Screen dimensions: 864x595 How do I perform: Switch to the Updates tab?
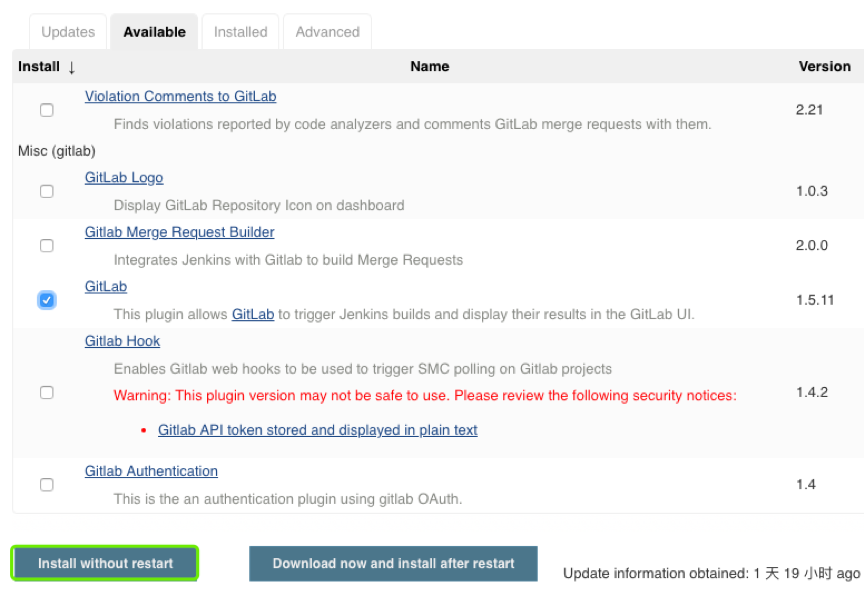[68, 32]
